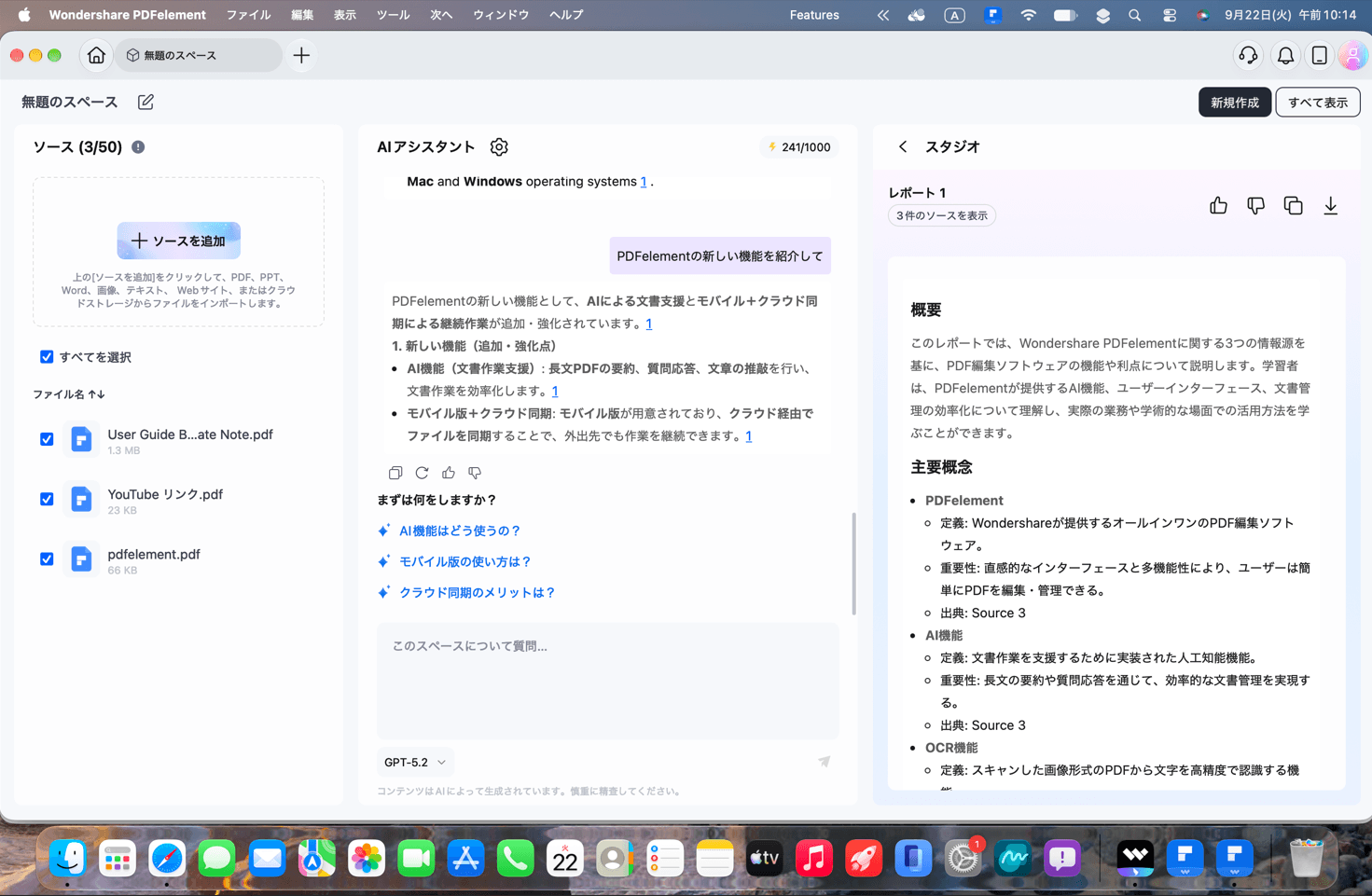Open the 次へ menu

tap(441, 15)
